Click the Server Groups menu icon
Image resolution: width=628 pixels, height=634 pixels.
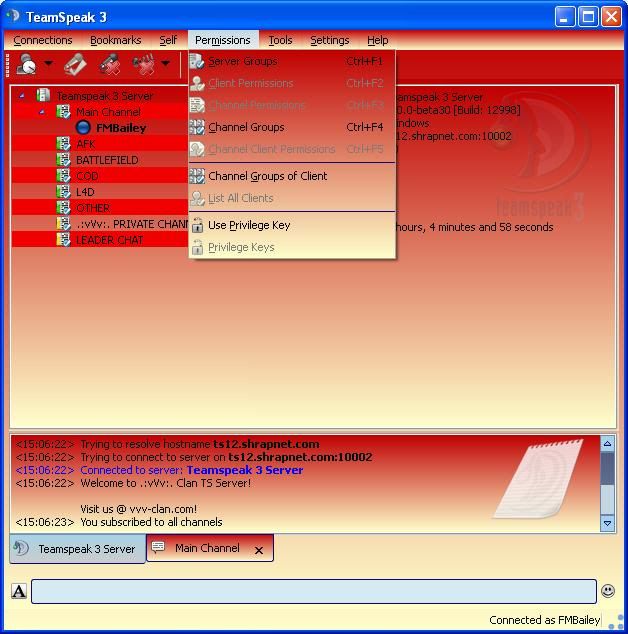coord(197,61)
